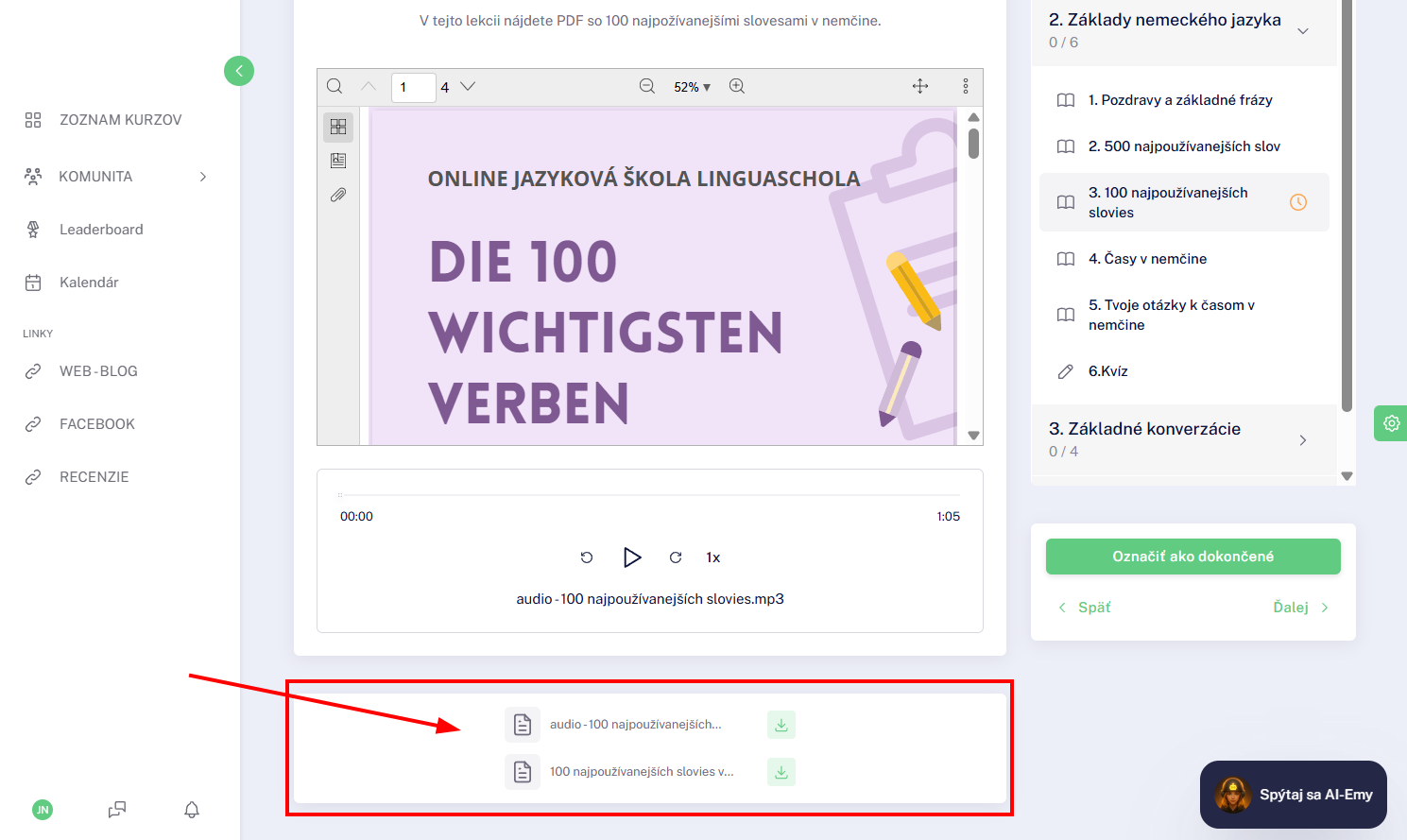Open the notifications bell icon
The image size is (1407, 840).
coord(192,810)
